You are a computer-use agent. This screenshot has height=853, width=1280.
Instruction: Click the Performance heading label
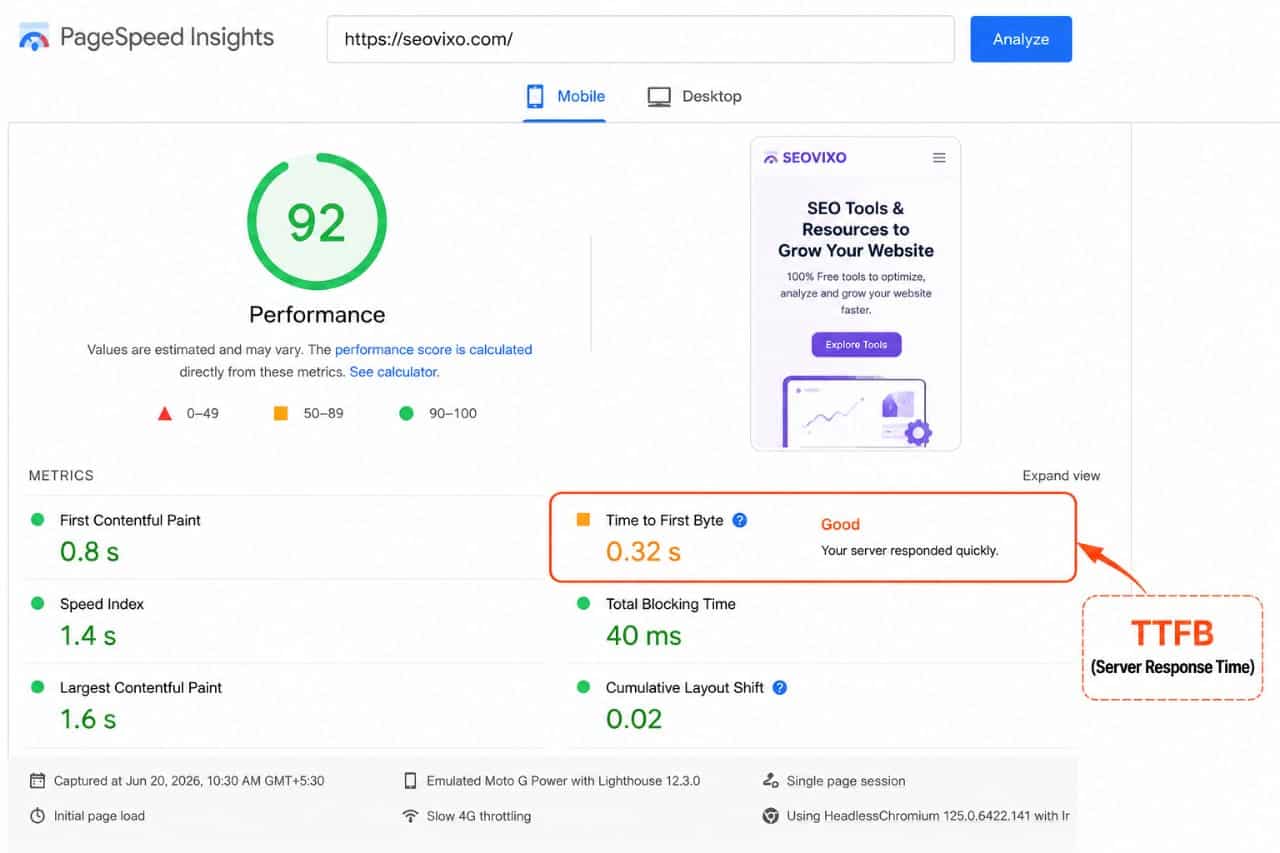coord(317,315)
